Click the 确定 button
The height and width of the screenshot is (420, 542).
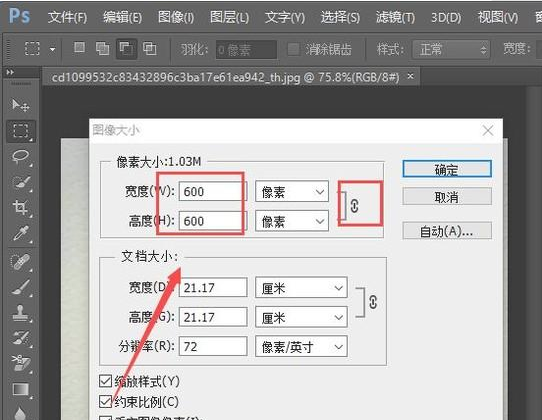tap(447, 169)
